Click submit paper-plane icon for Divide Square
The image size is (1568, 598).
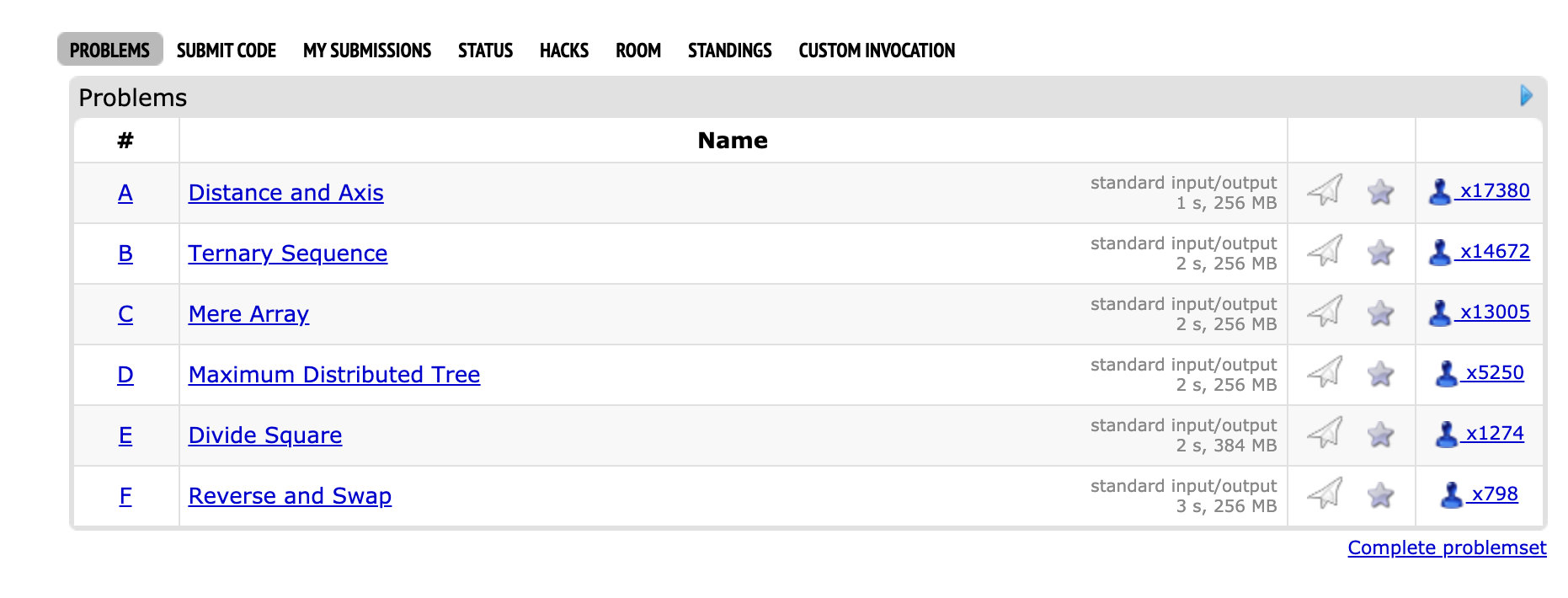click(x=1325, y=433)
